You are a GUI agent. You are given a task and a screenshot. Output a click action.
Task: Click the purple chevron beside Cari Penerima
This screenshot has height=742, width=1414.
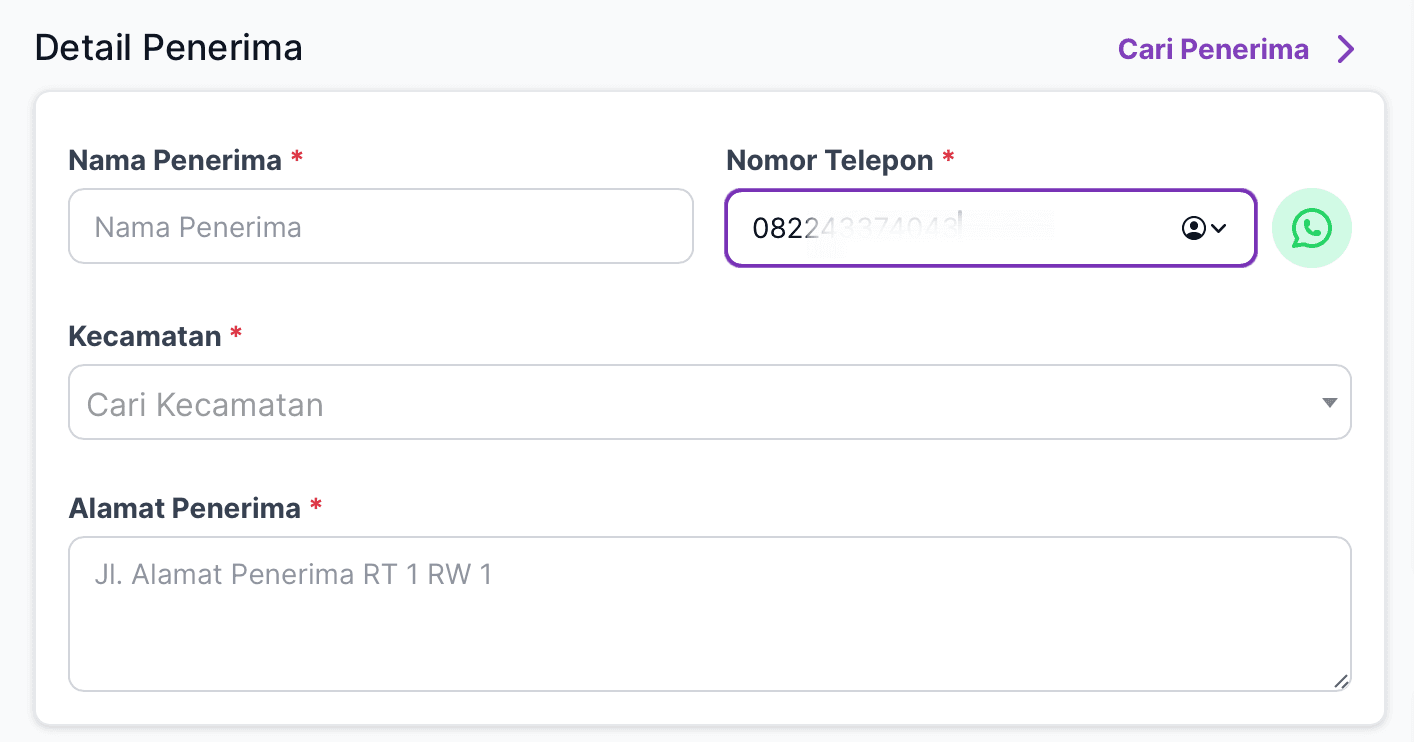(x=1346, y=49)
